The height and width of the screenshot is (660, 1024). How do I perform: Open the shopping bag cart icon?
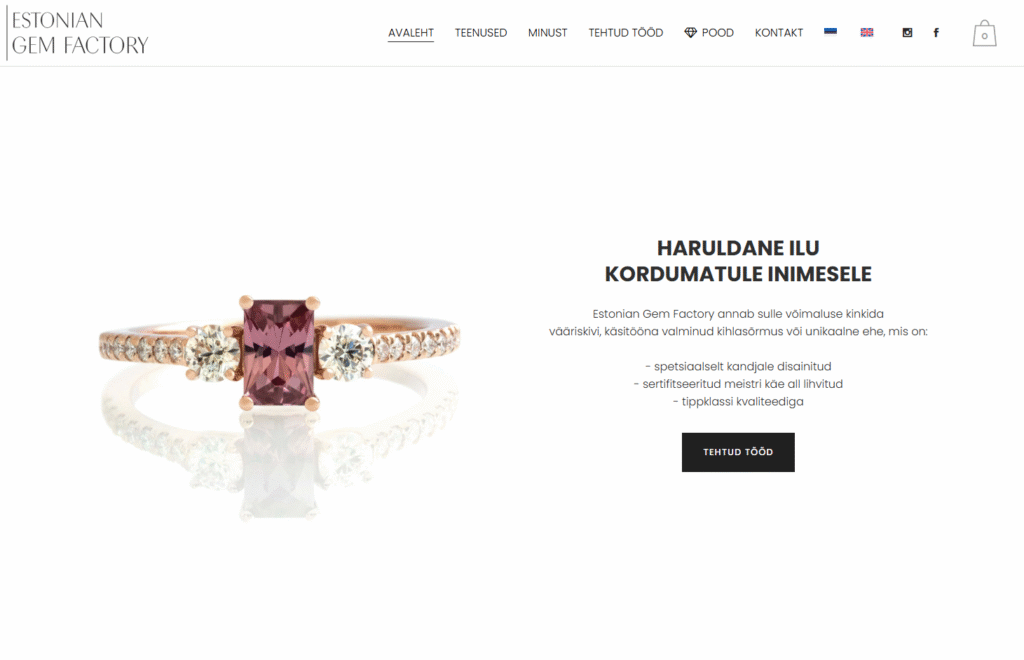click(984, 33)
